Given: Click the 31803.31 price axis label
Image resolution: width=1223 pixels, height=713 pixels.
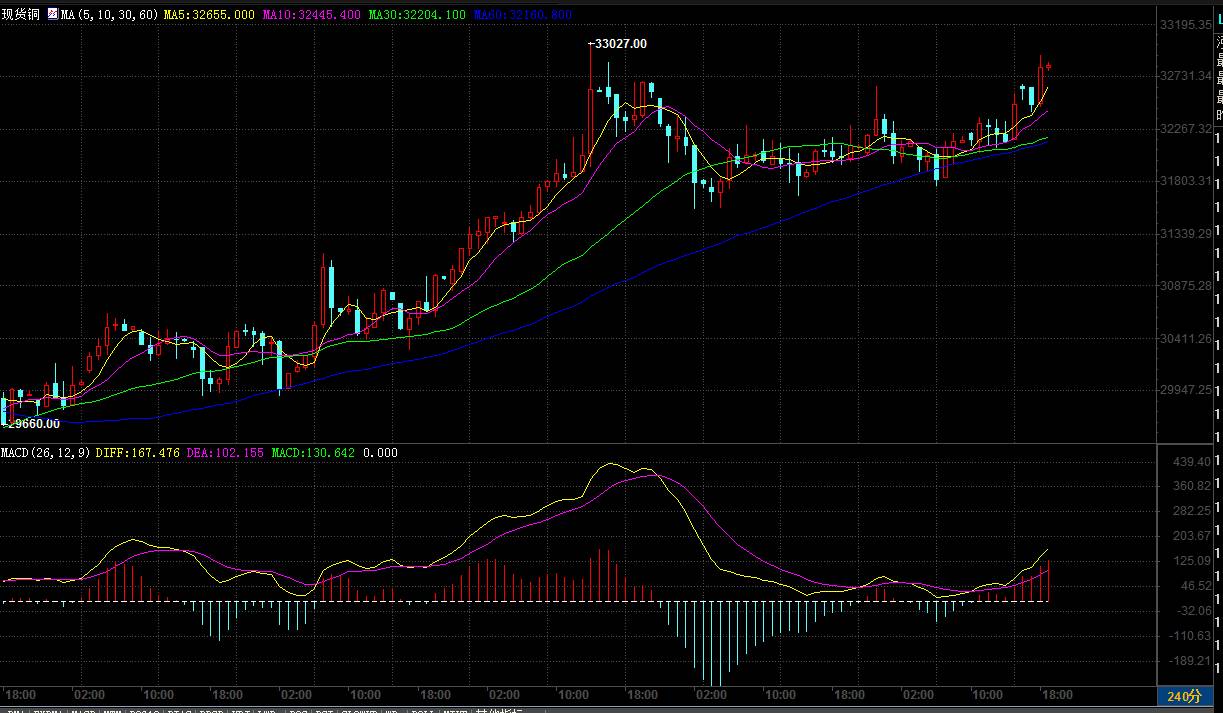Looking at the screenshot, I should (1186, 181).
